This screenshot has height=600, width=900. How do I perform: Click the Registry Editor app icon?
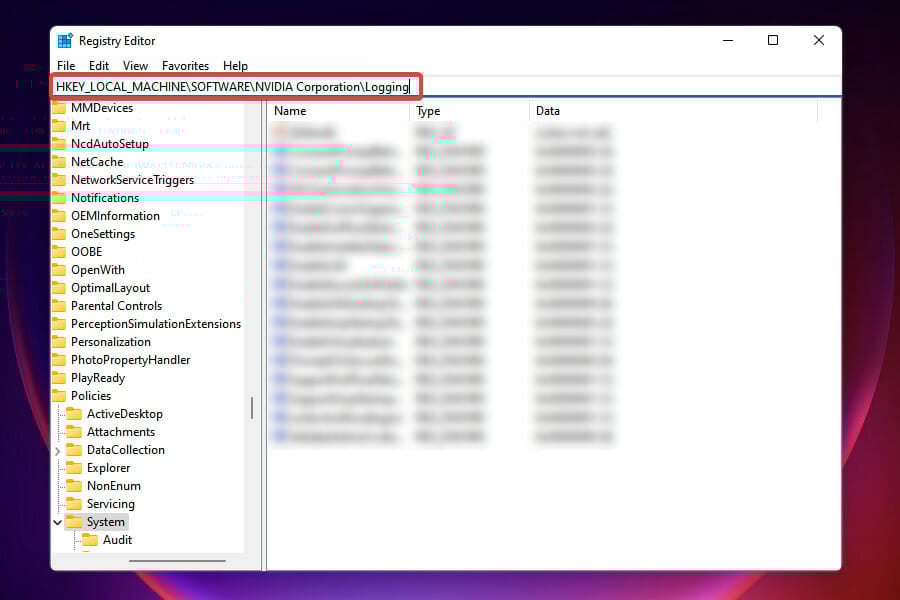(65, 41)
